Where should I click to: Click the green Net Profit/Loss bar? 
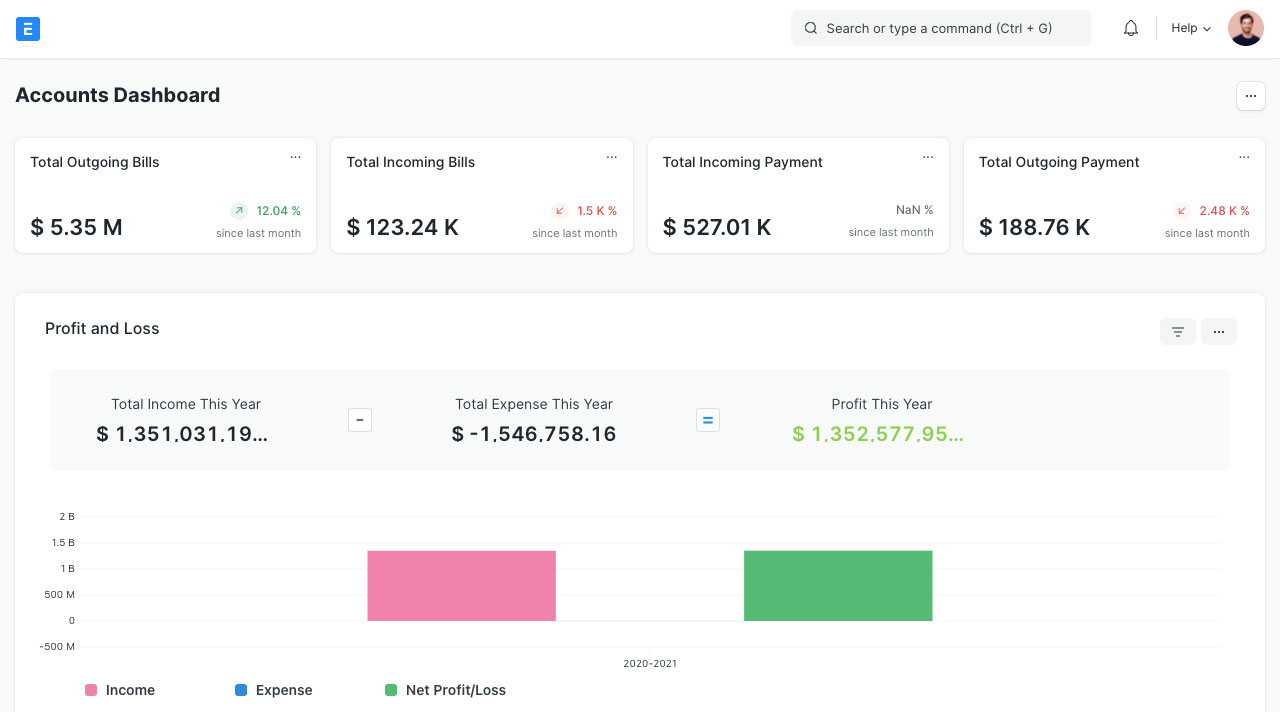[x=837, y=586]
